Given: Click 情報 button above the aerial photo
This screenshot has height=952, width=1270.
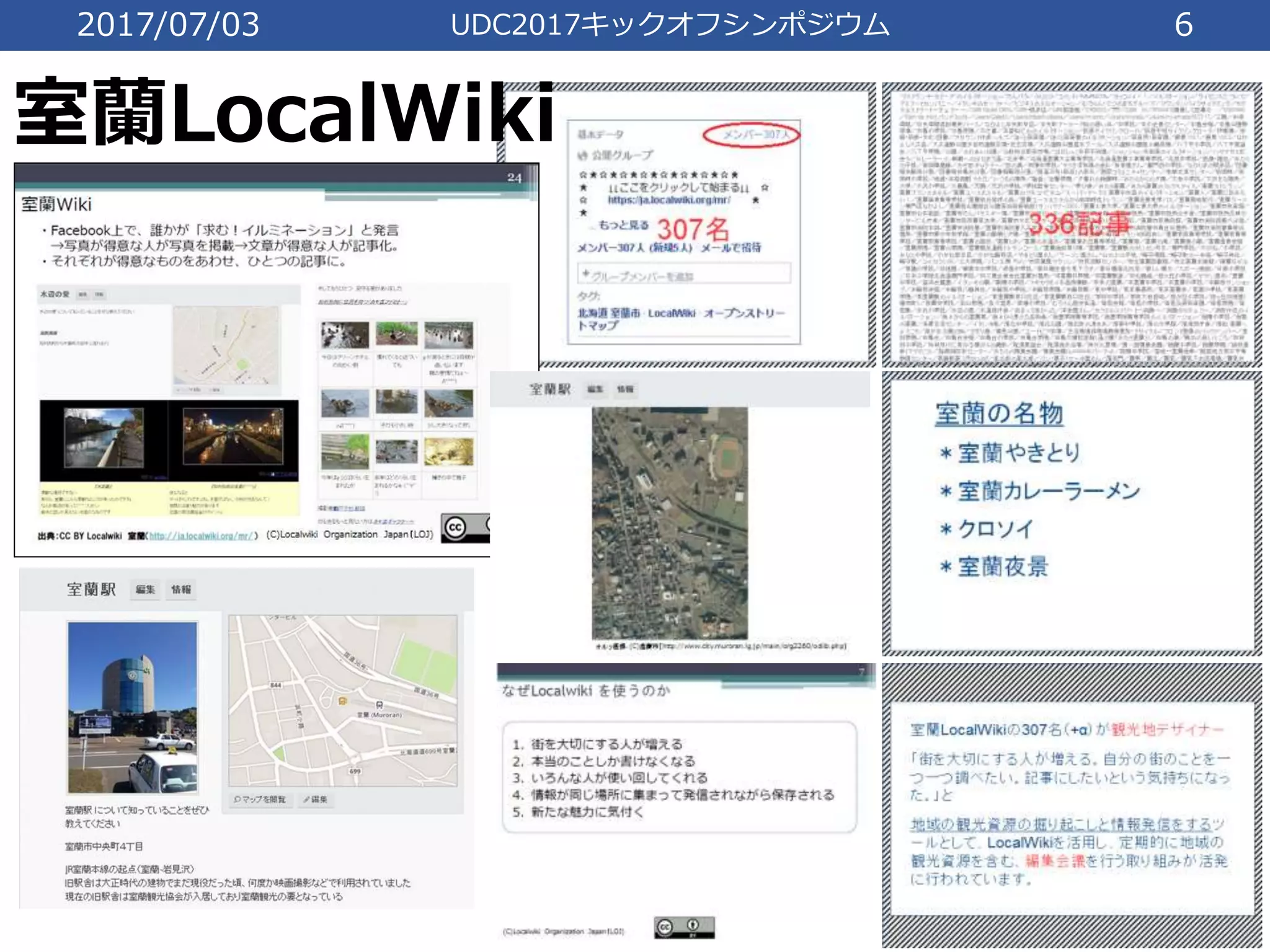Looking at the screenshot, I should point(625,389).
